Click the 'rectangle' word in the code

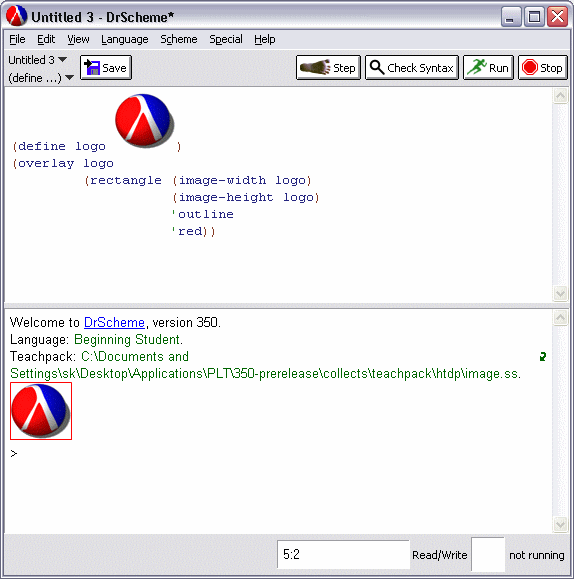click(126, 180)
